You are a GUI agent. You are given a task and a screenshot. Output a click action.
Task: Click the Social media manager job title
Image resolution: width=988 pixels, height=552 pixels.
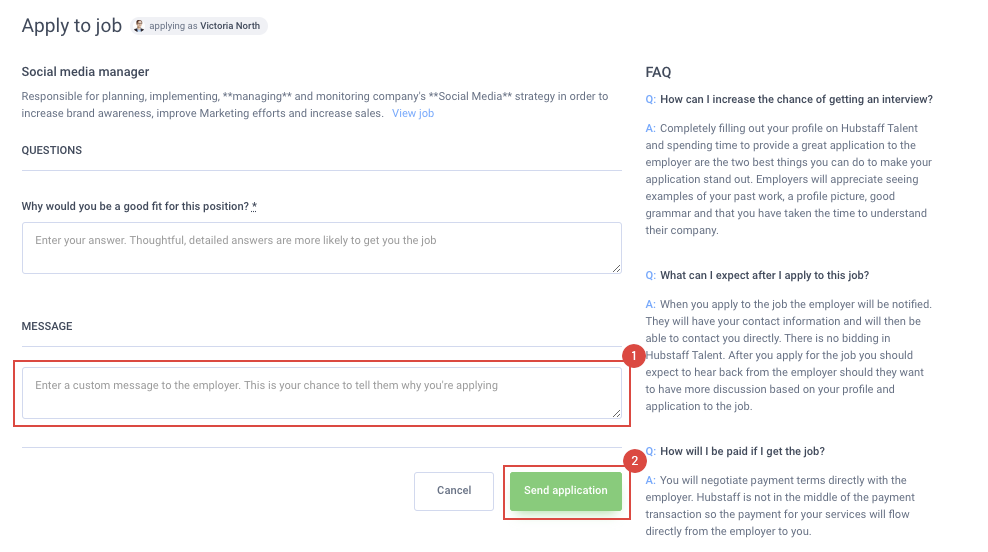point(85,72)
